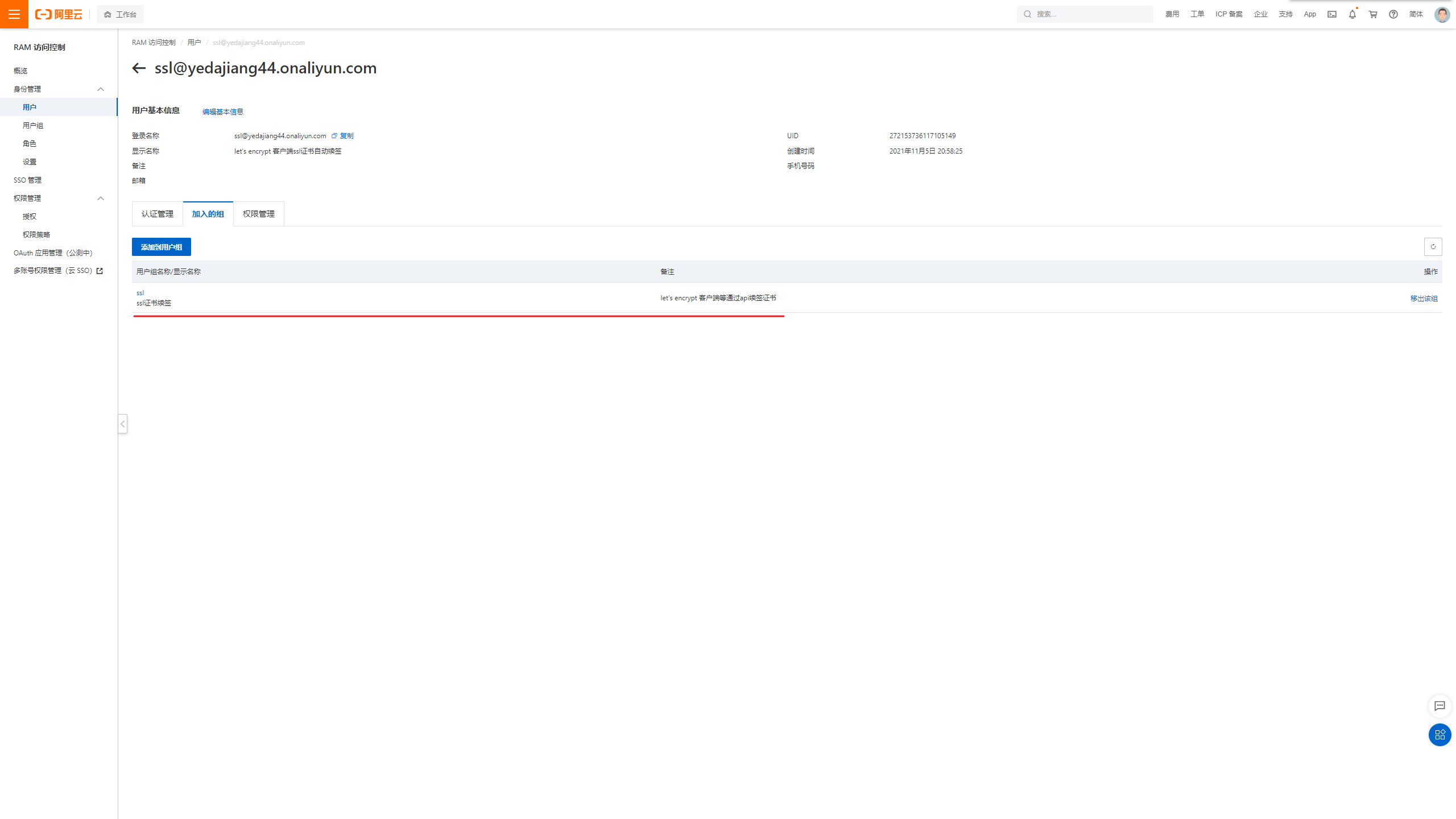Open the Cloud Shell terminal icon
The height and width of the screenshot is (819, 1456).
tap(1332, 14)
